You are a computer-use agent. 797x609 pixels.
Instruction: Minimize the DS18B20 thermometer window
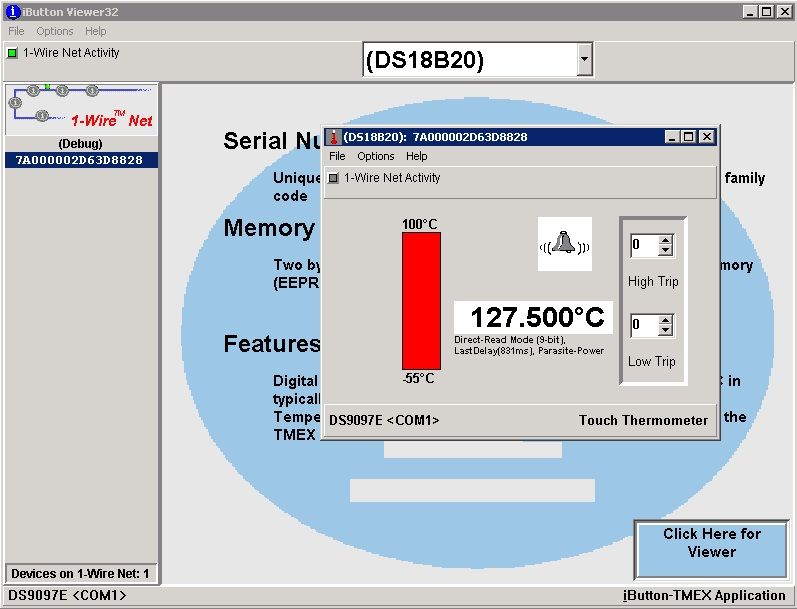[x=672, y=137]
